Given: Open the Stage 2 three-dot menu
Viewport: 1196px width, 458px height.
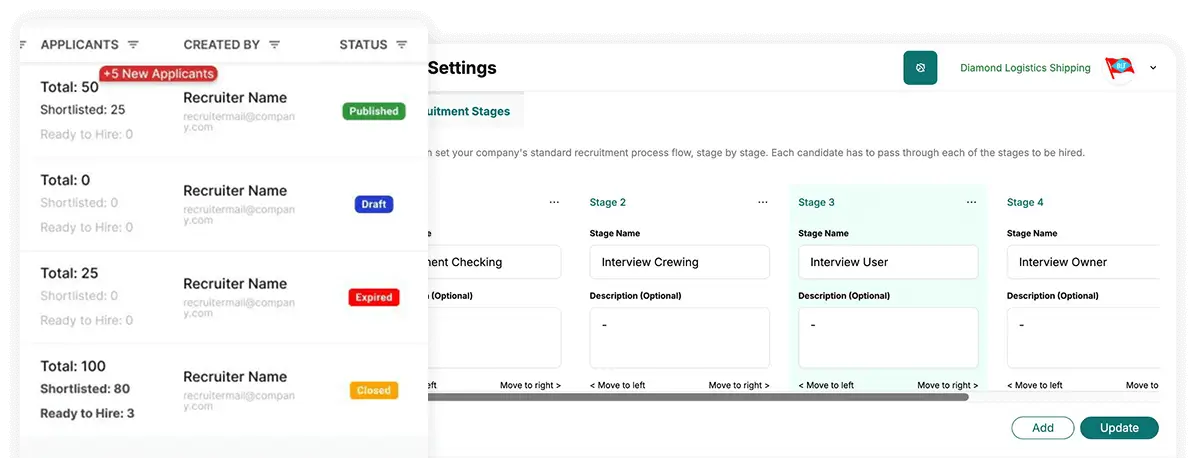Looking at the screenshot, I should [763, 202].
